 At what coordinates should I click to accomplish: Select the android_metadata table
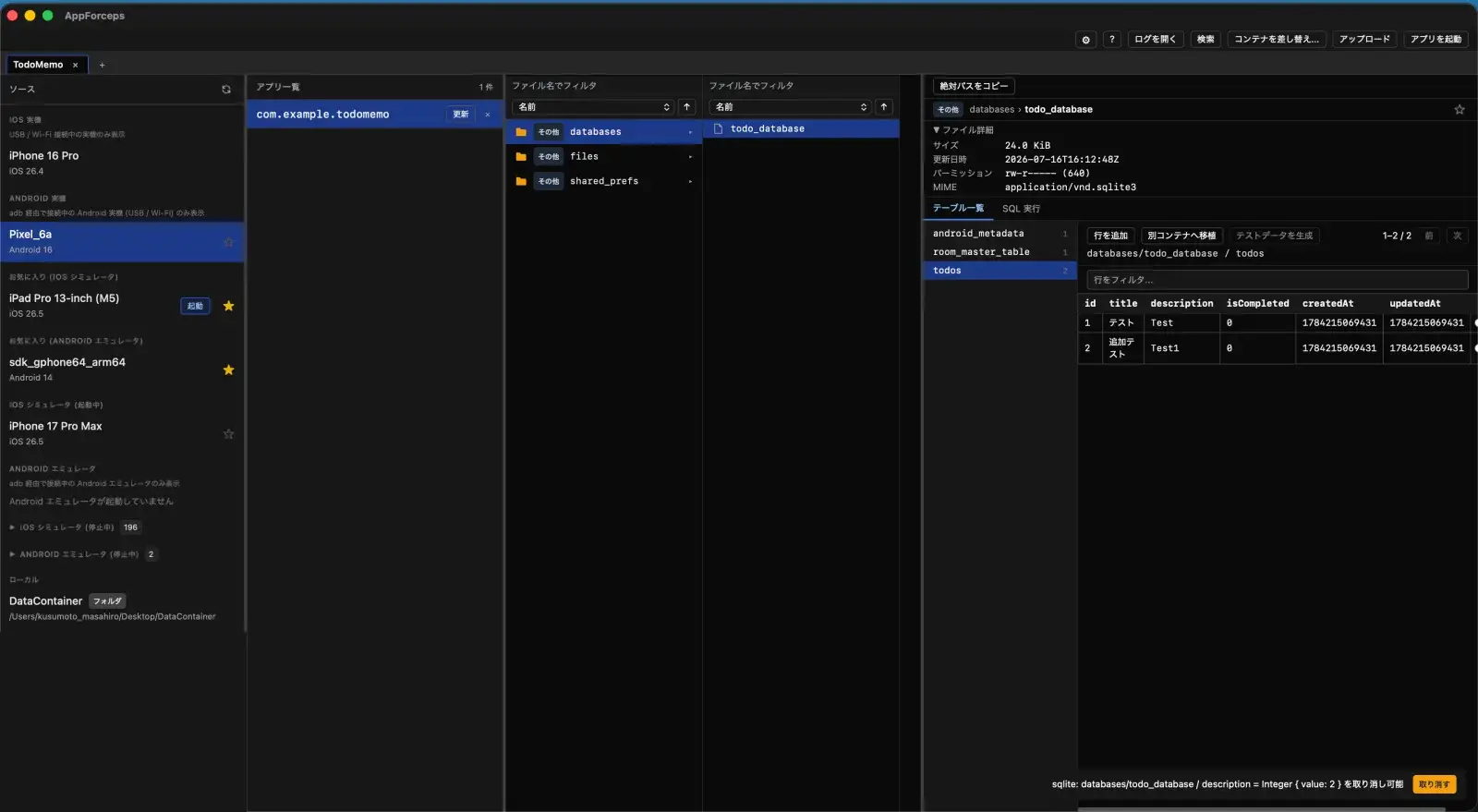tap(999, 234)
